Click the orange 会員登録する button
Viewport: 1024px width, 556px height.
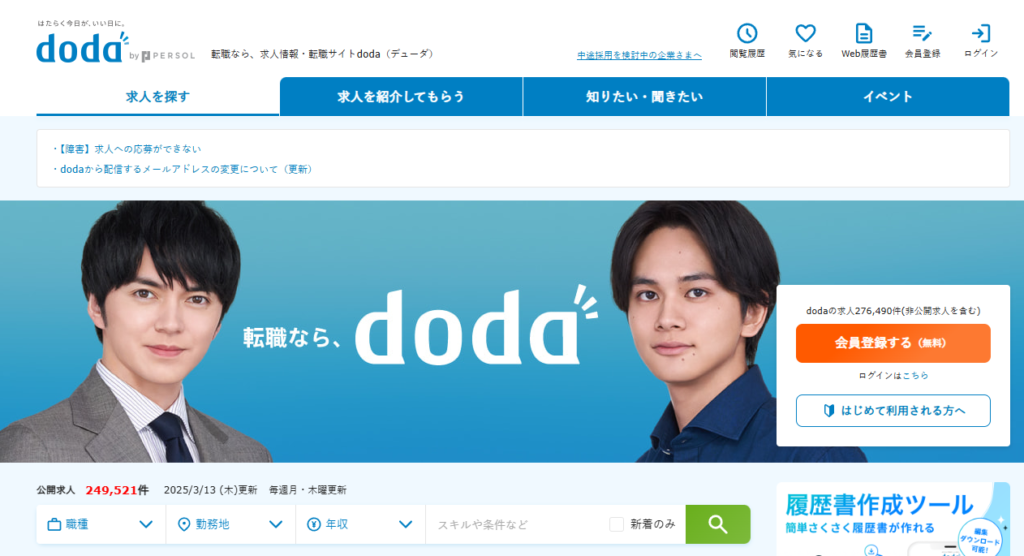893,343
